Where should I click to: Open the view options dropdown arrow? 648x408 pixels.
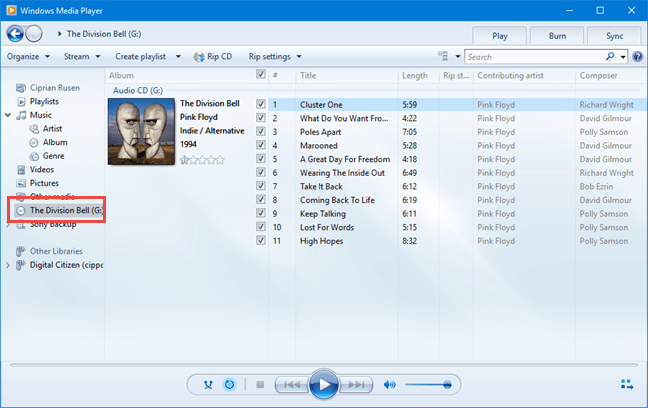[x=457, y=56]
